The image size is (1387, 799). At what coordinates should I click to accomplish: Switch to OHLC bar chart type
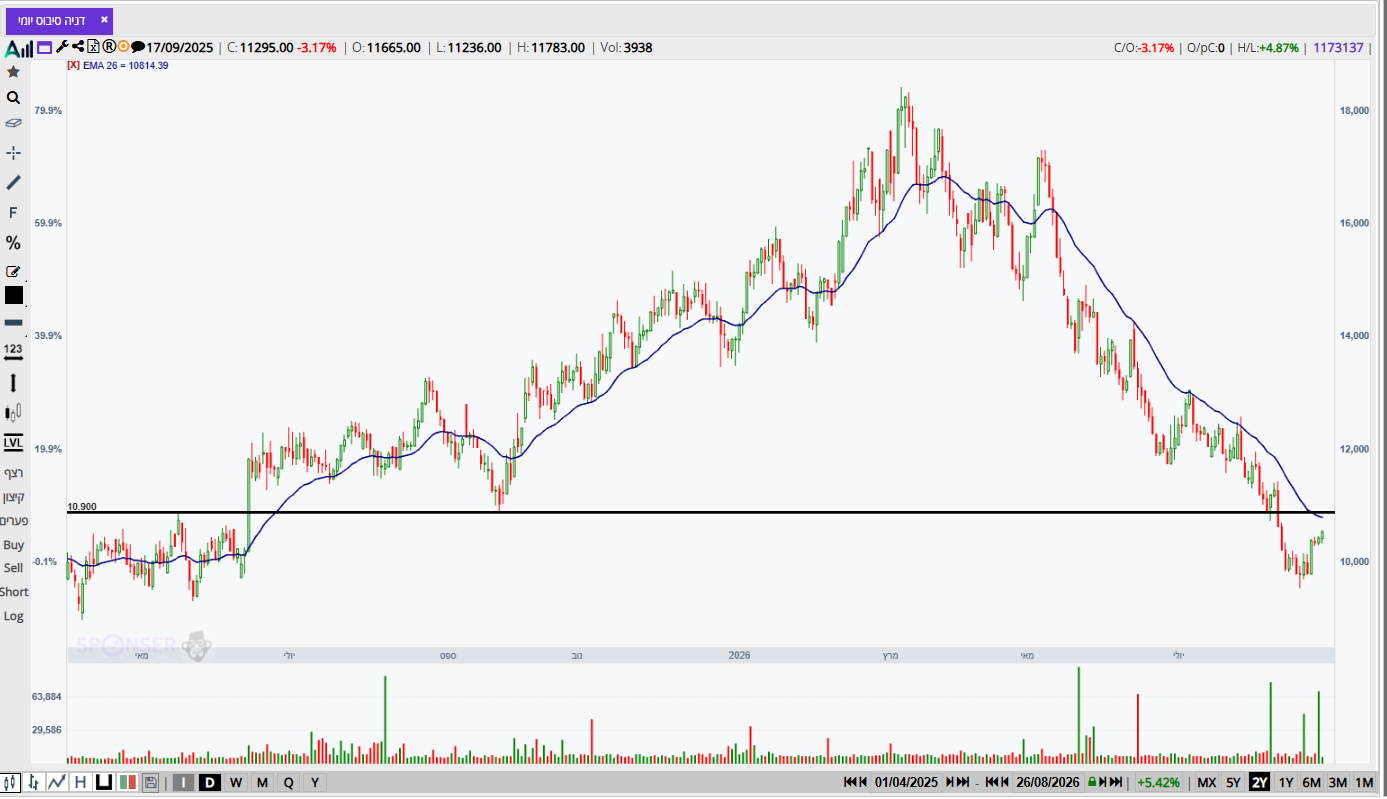(x=34, y=782)
